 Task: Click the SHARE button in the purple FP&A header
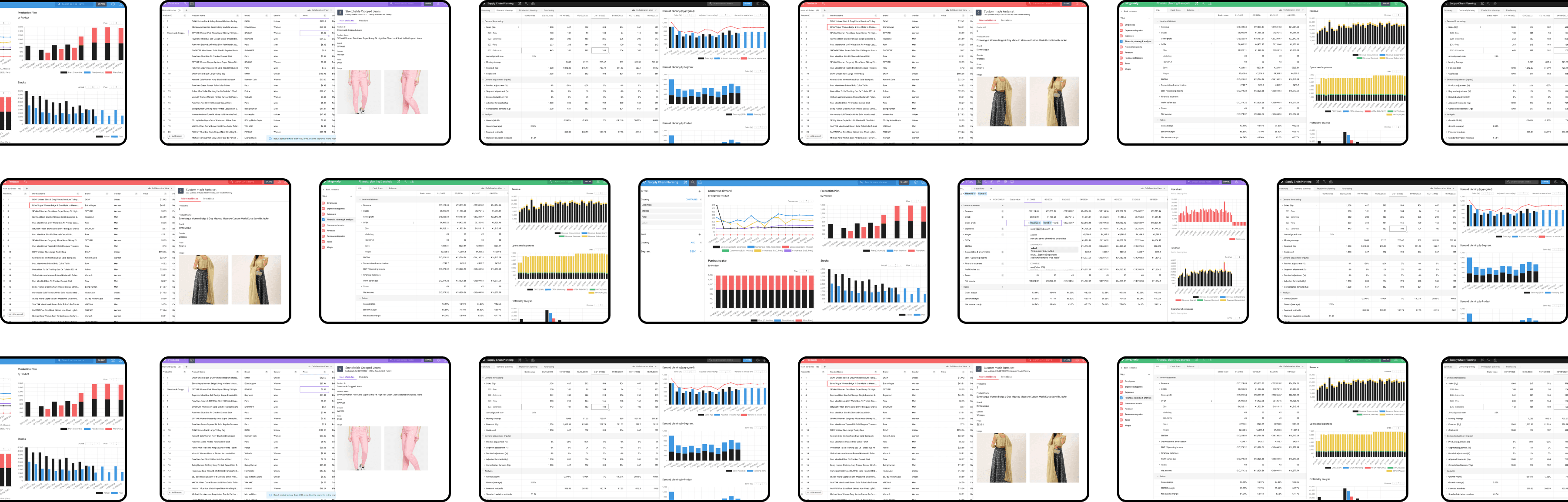[1227, 182]
